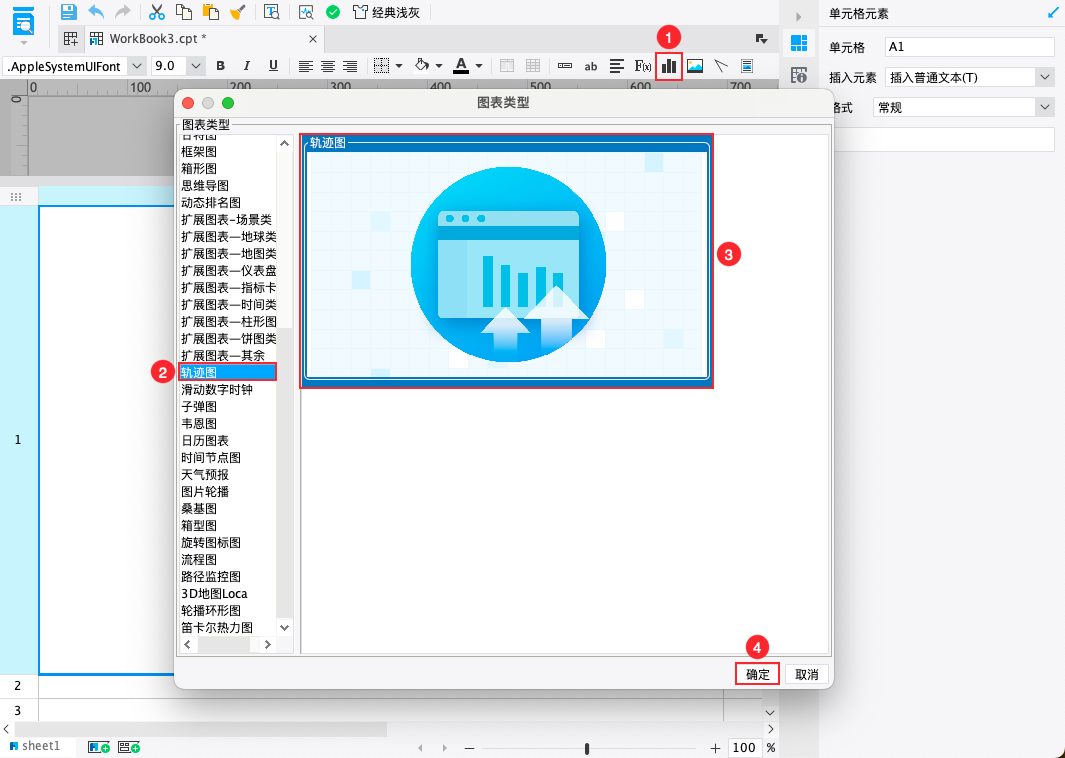
Task: Click the zoom in plus button
Action: [x=715, y=748]
